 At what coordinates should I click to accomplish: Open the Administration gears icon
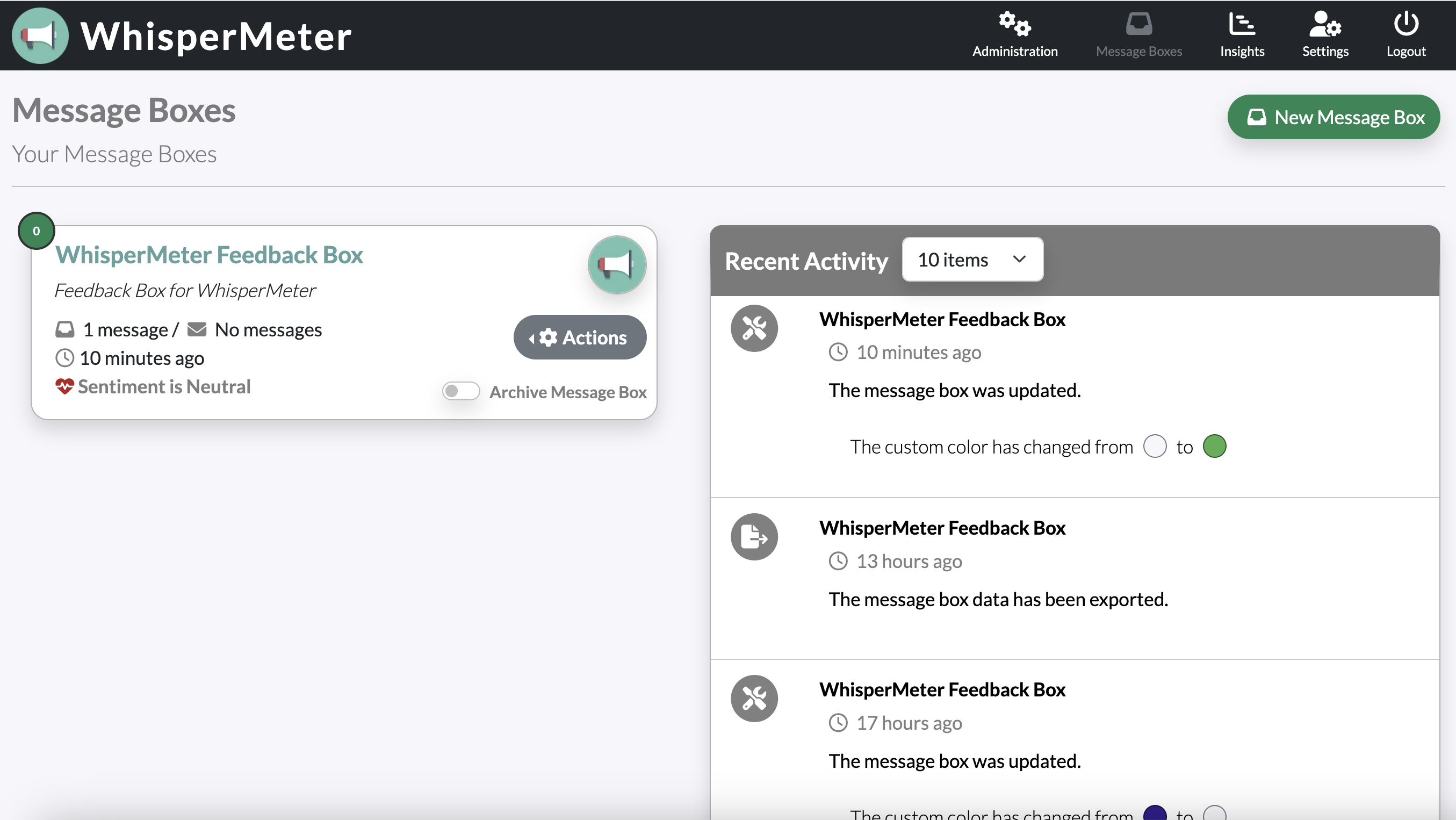pos(1014,24)
